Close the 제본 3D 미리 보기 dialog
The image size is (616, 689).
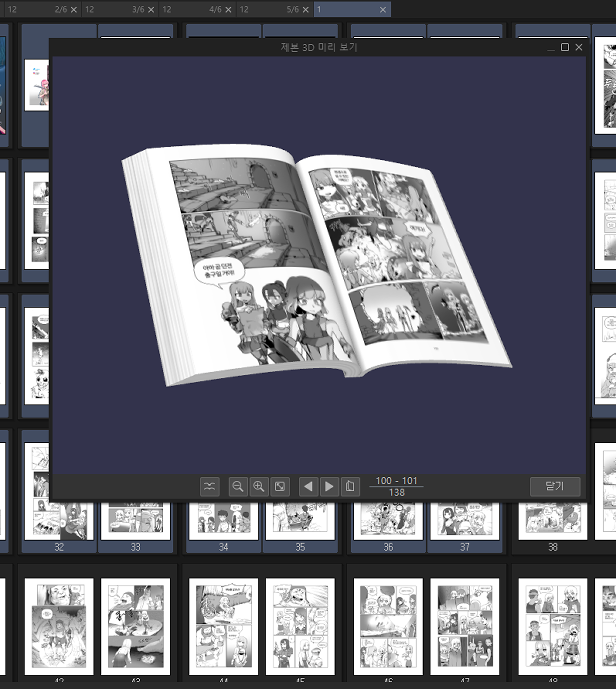(579, 47)
